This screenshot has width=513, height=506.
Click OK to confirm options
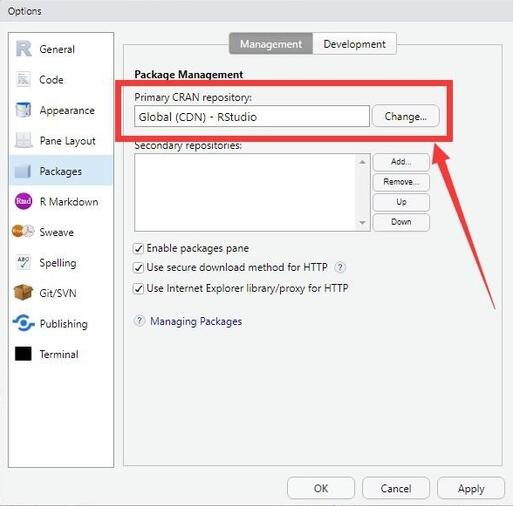pyautogui.click(x=321, y=488)
